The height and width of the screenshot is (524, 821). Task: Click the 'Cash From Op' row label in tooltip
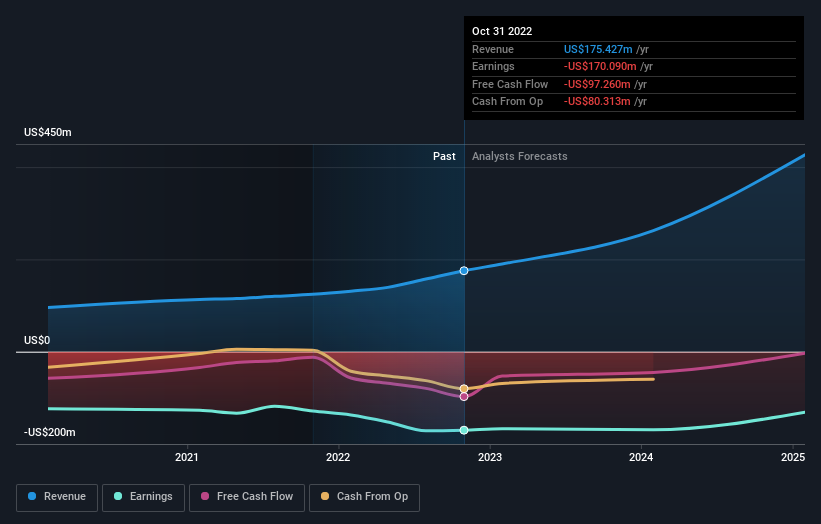click(507, 102)
